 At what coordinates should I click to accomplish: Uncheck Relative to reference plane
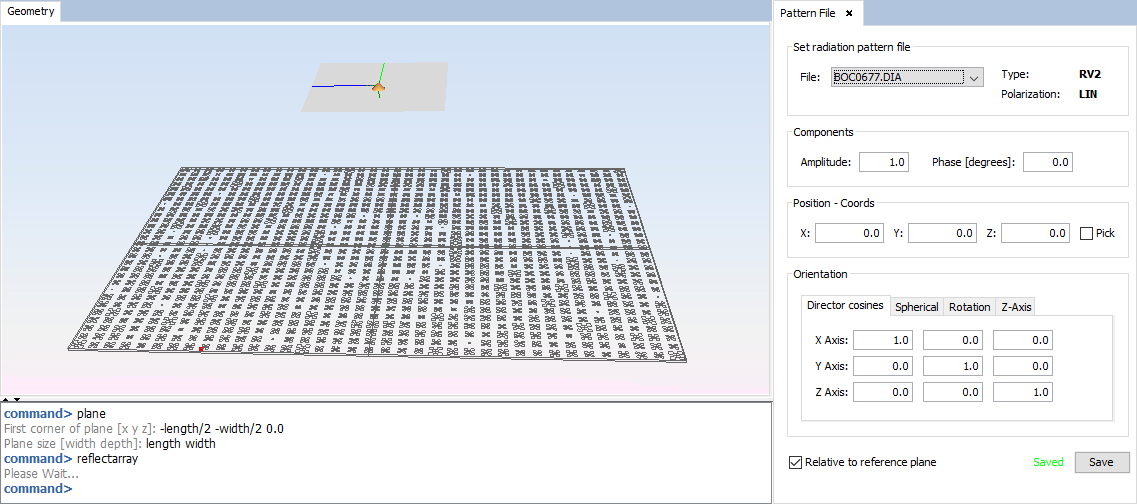(x=796, y=462)
